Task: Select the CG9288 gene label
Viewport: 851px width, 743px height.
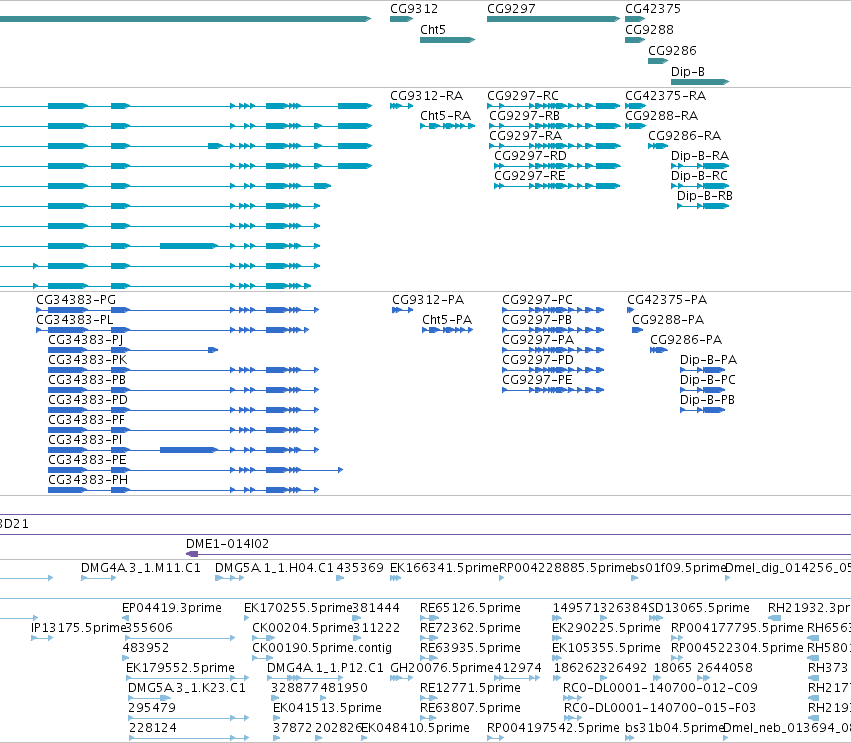Action: coord(649,30)
